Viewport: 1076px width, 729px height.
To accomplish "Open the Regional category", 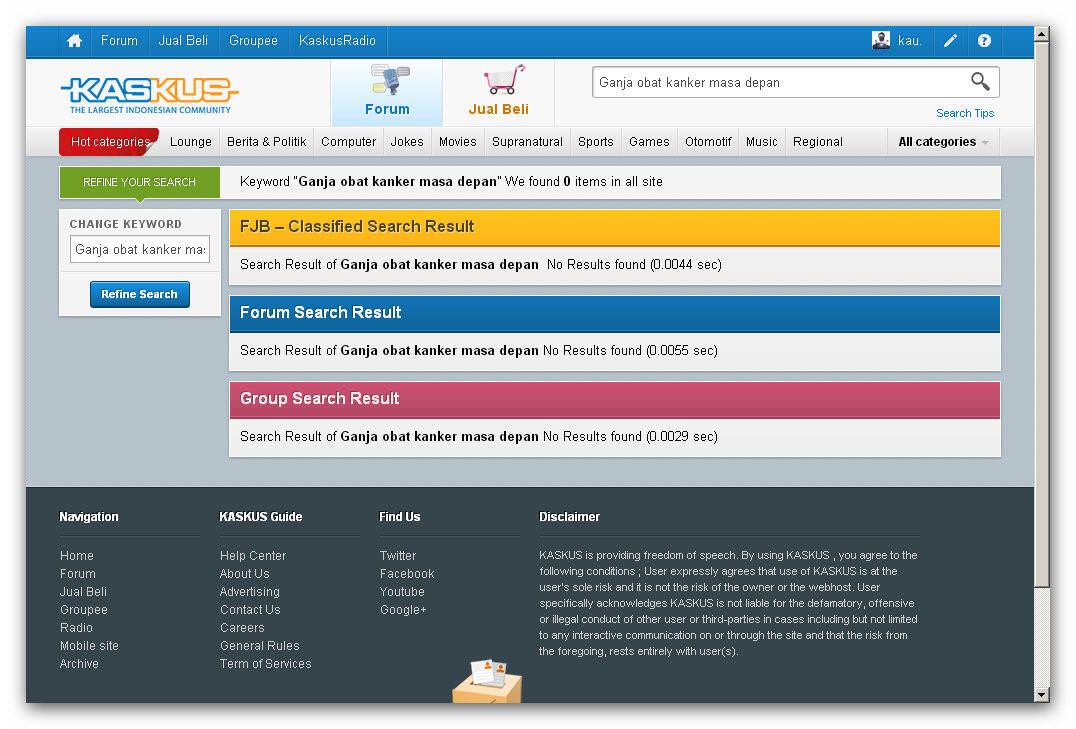I will point(817,142).
